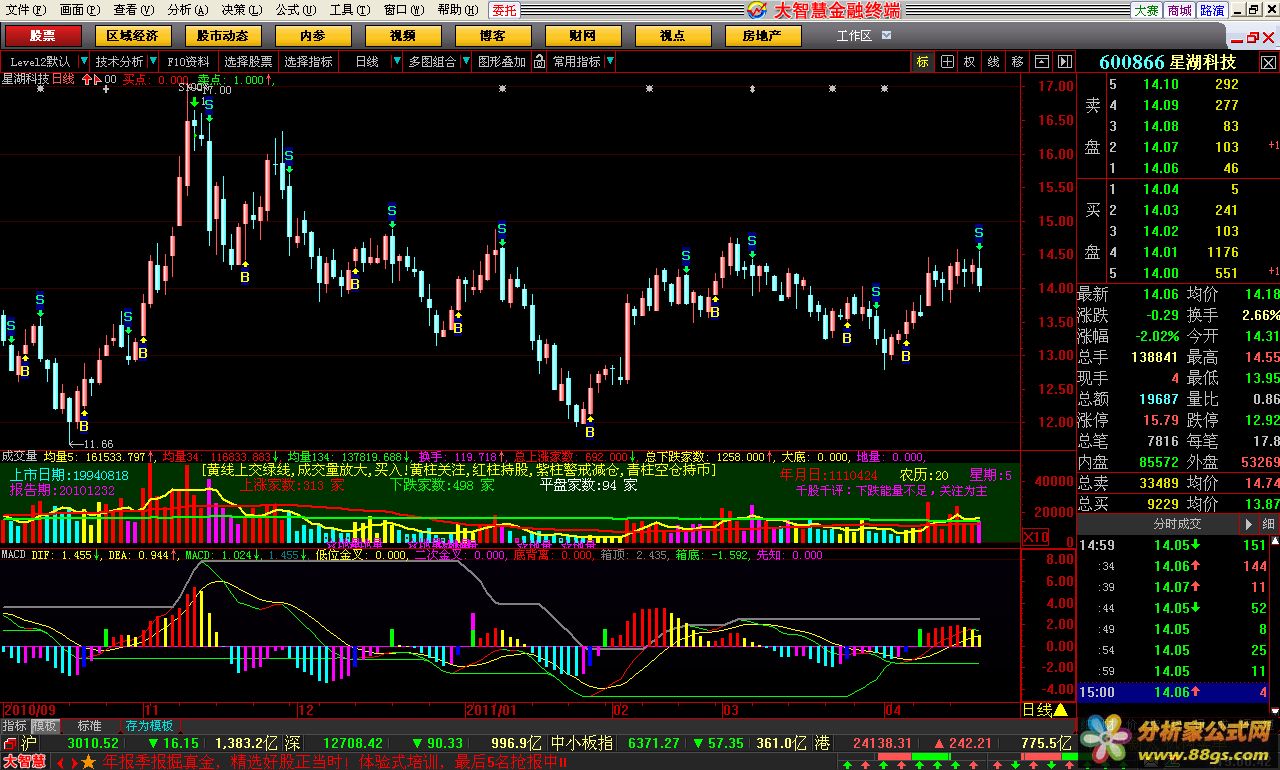Open the 画面 menu
Viewport: 1280px width, 770px height.
click(78, 10)
